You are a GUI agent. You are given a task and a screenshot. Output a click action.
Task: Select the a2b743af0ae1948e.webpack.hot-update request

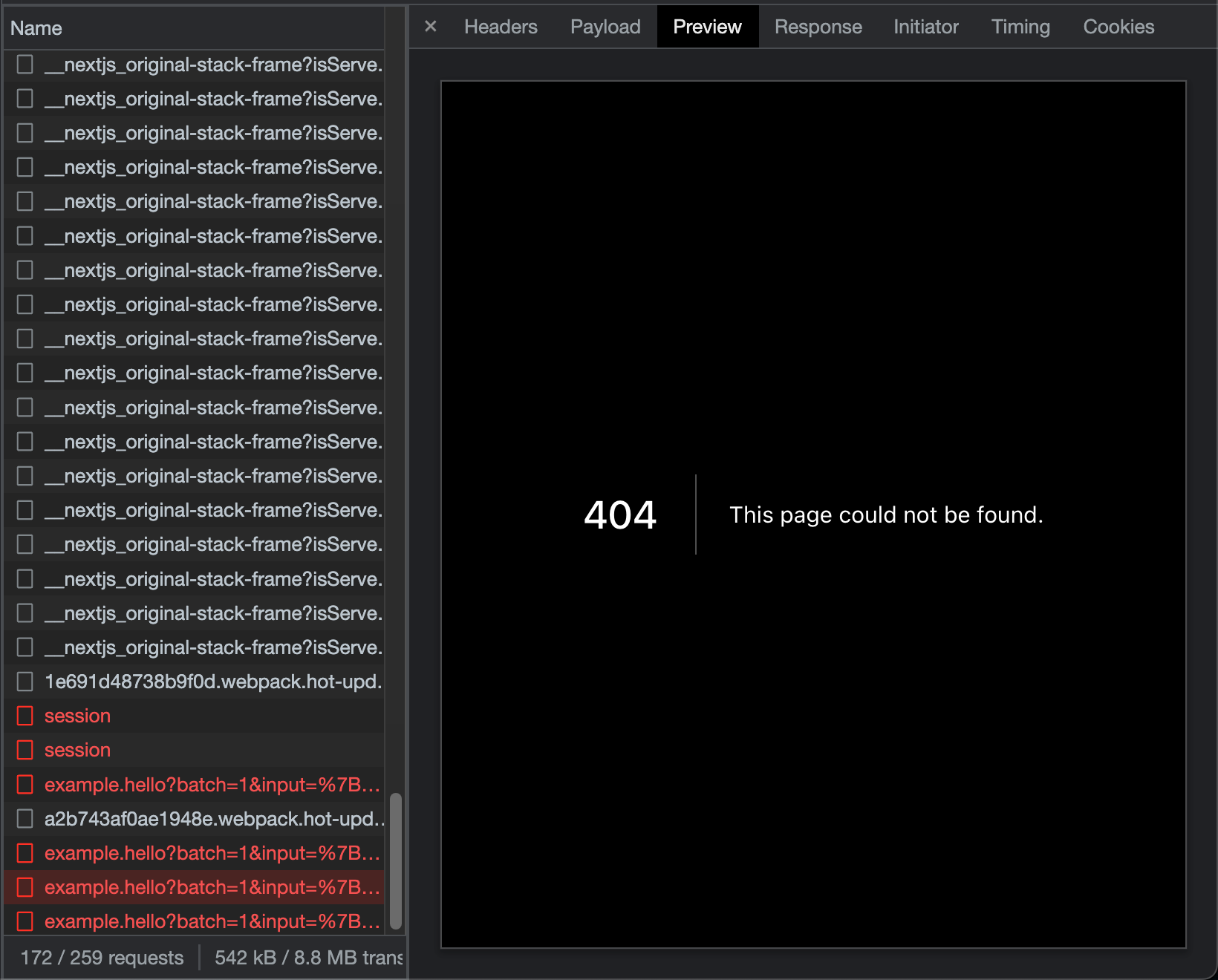[x=195, y=819]
